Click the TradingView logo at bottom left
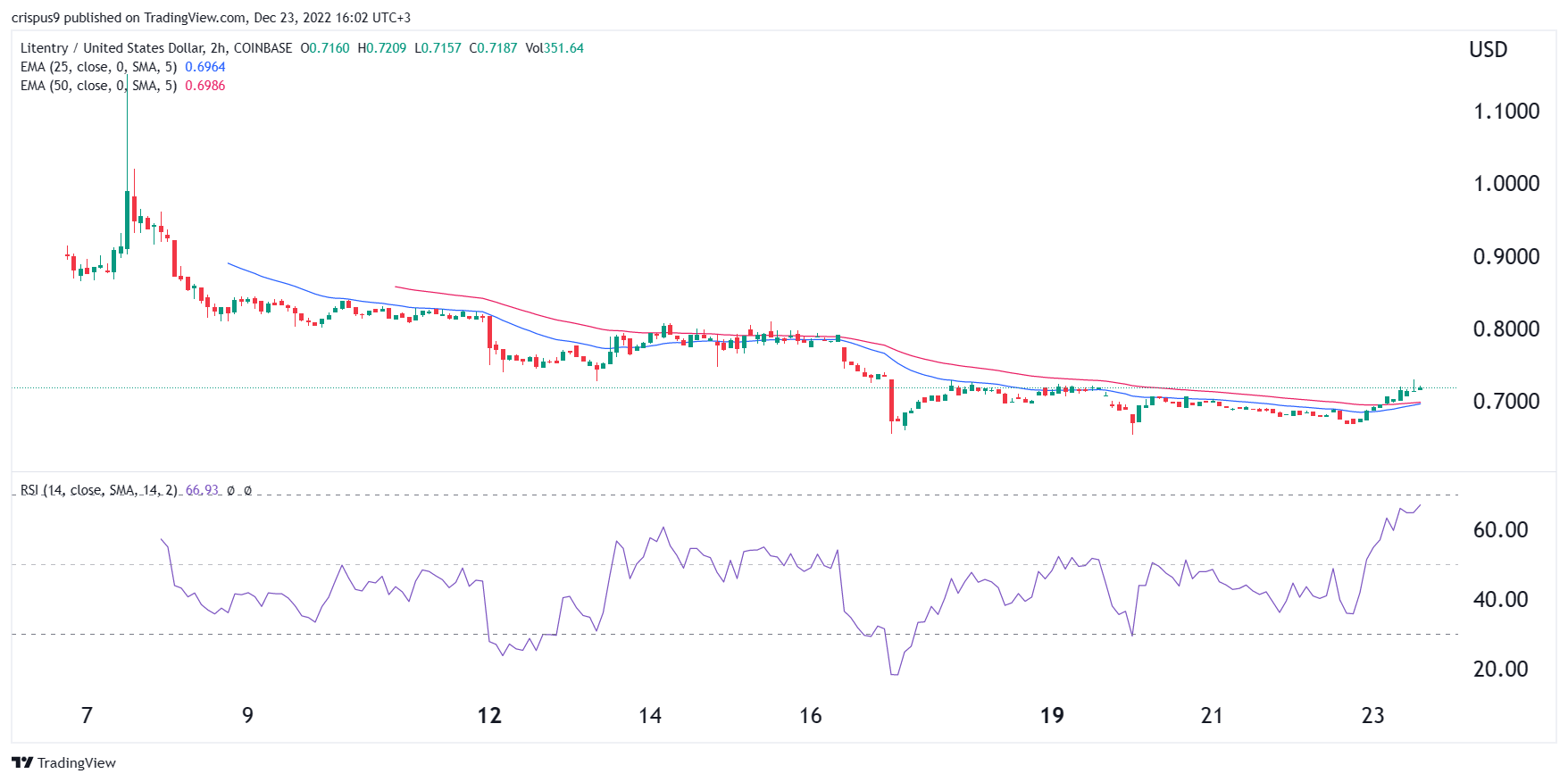Image resolution: width=1568 pixels, height=782 pixels. (63, 762)
